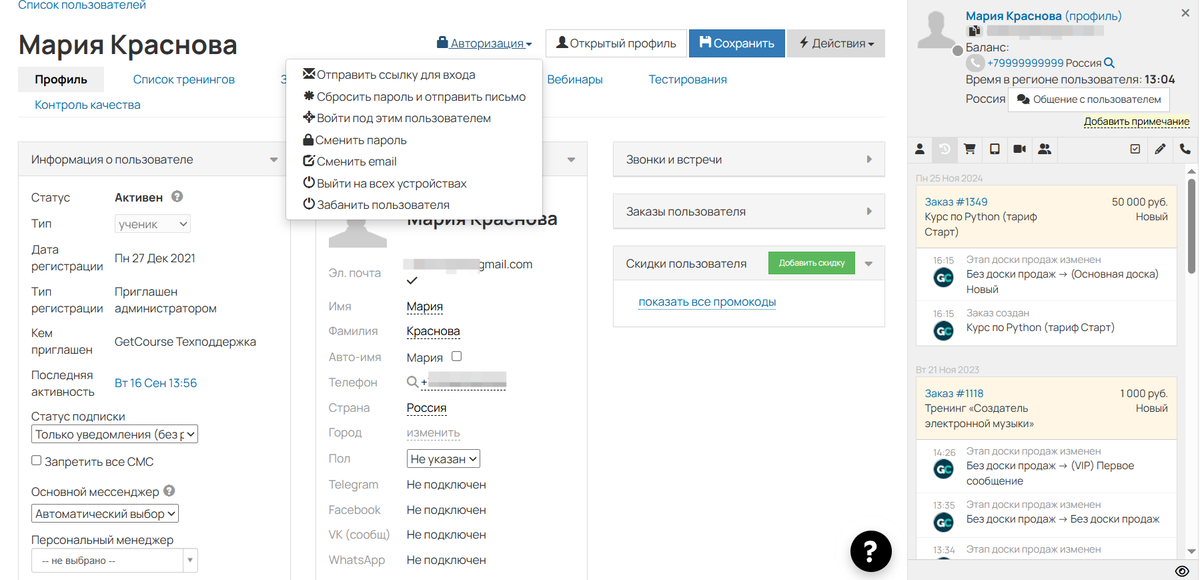This screenshot has height=580, width=1200.
Task: Open the video camera tab in sidebar
Action: coord(1019,149)
